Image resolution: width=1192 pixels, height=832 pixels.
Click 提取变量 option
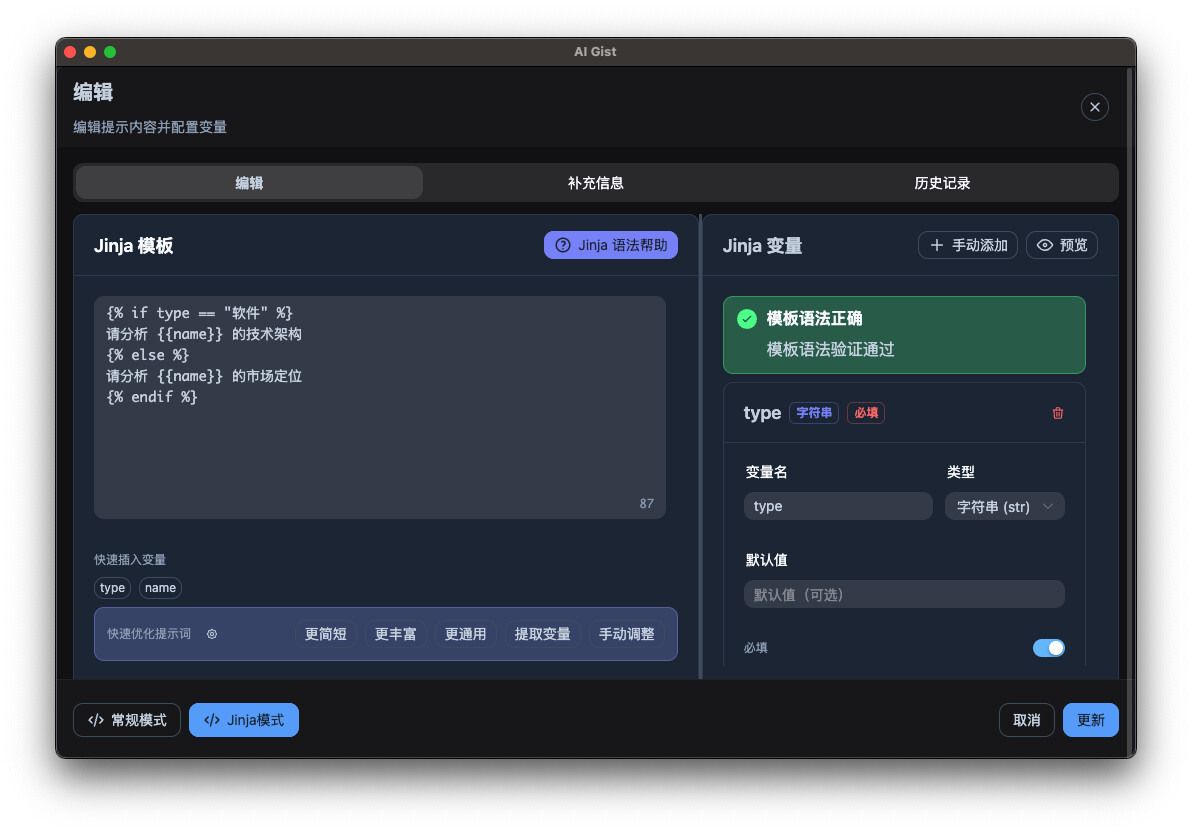[542, 634]
